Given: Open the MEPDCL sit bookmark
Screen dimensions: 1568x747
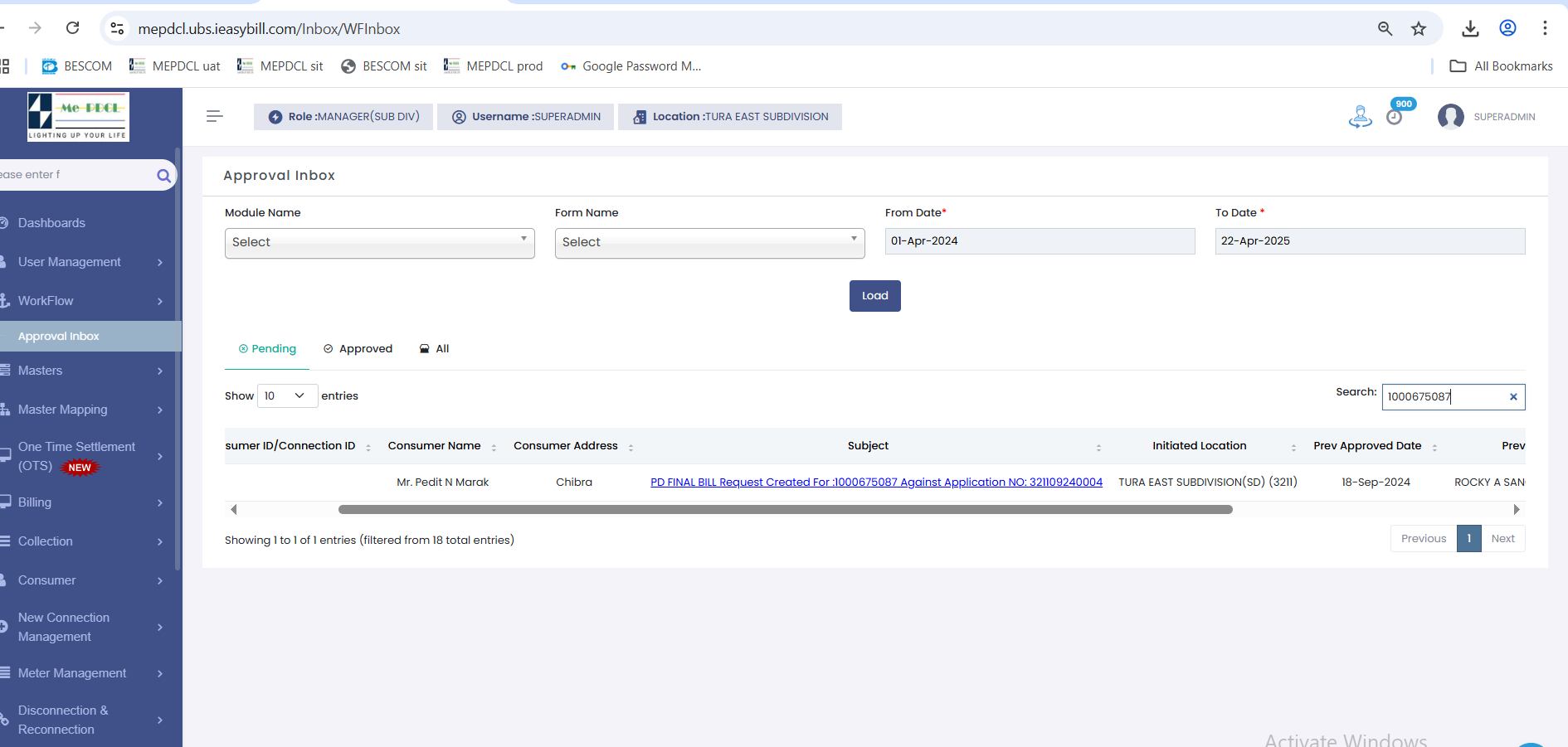Looking at the screenshot, I should tap(280, 66).
